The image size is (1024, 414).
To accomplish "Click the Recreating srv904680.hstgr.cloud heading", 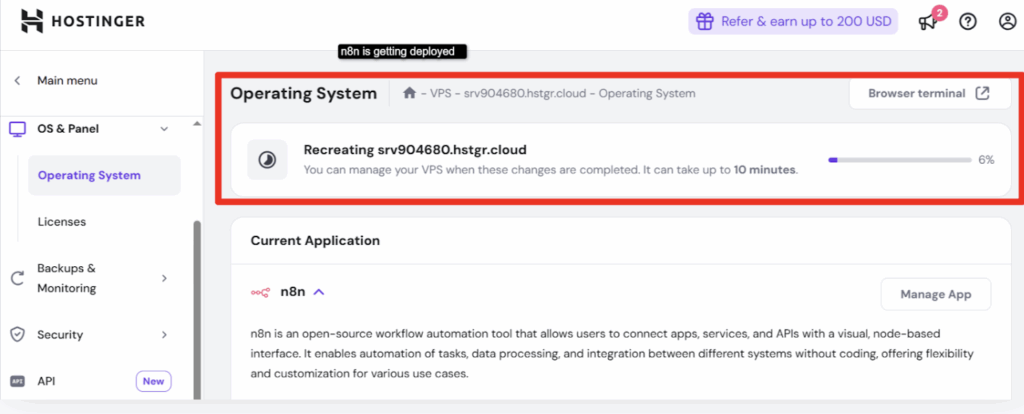I will 415,150.
